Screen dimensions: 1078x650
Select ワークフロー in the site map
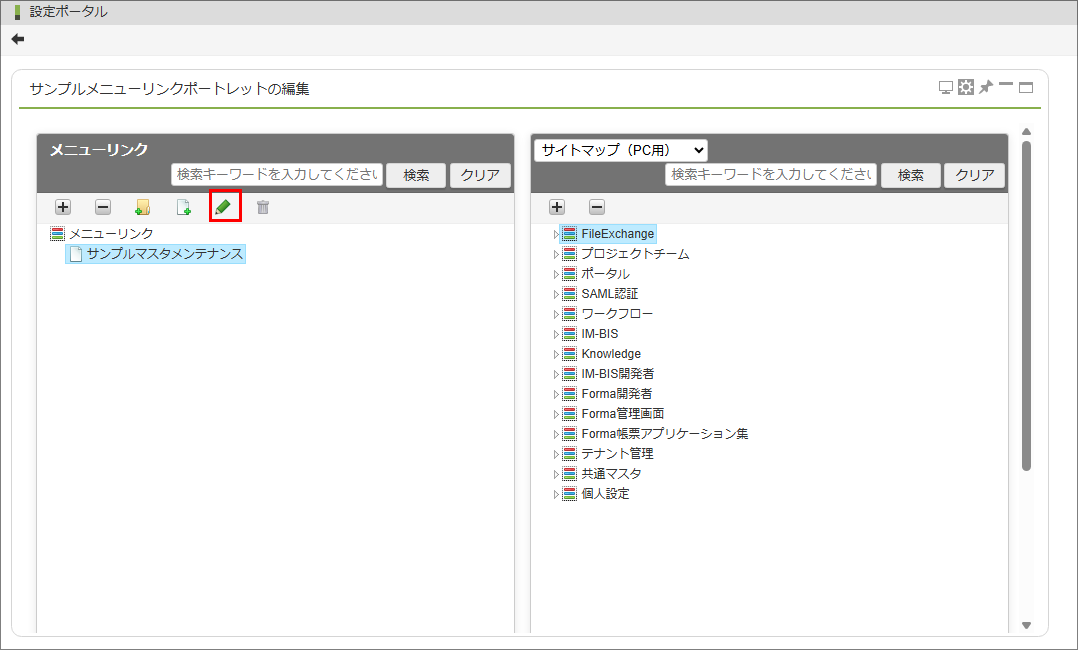pyautogui.click(x=617, y=314)
